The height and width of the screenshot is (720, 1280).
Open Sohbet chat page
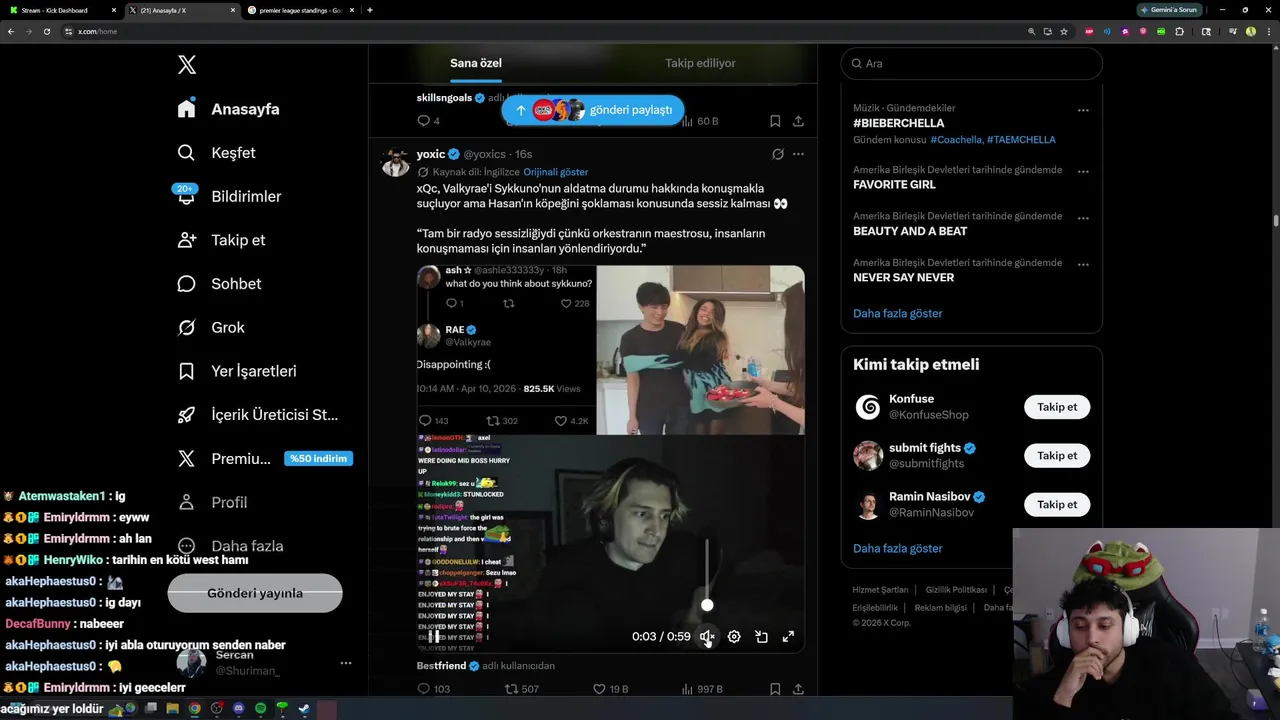click(219, 284)
